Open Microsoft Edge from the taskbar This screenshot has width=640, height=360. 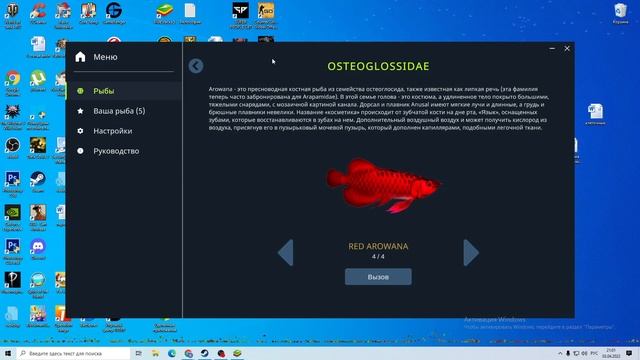(172, 353)
